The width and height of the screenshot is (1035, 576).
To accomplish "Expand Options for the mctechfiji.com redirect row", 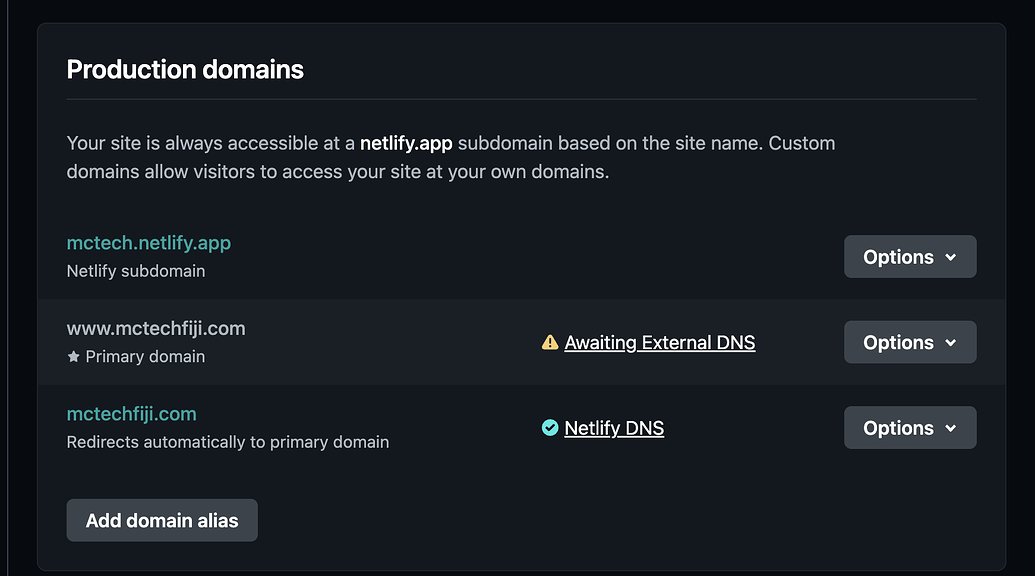I will (x=910, y=428).
